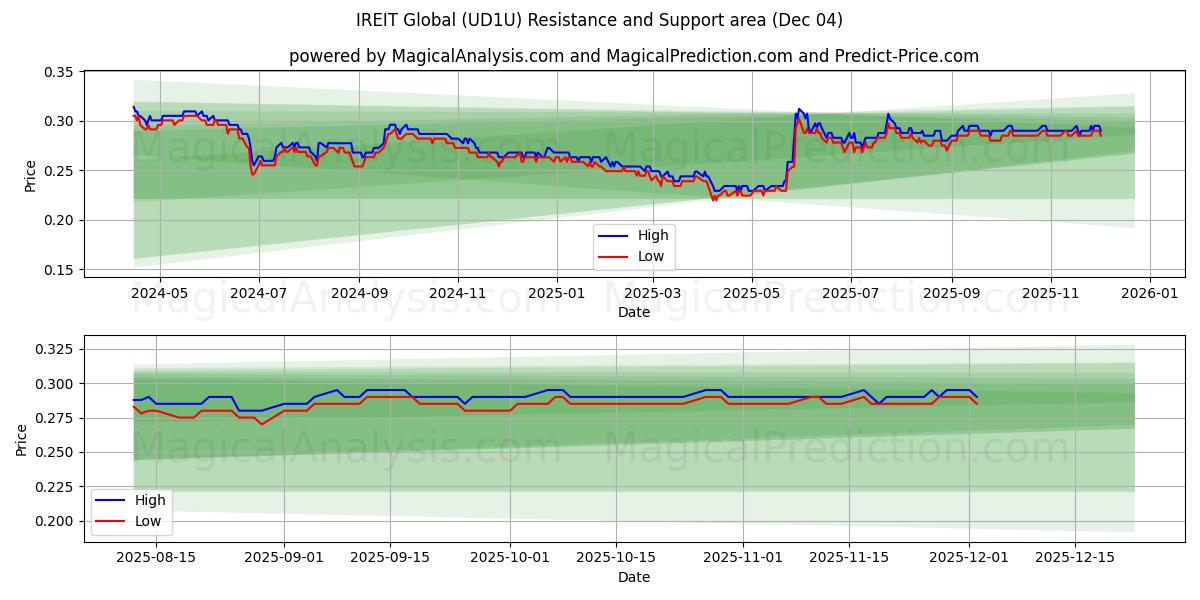Click the 2025-03 date label to expand details
1200x600 pixels.
(655, 292)
